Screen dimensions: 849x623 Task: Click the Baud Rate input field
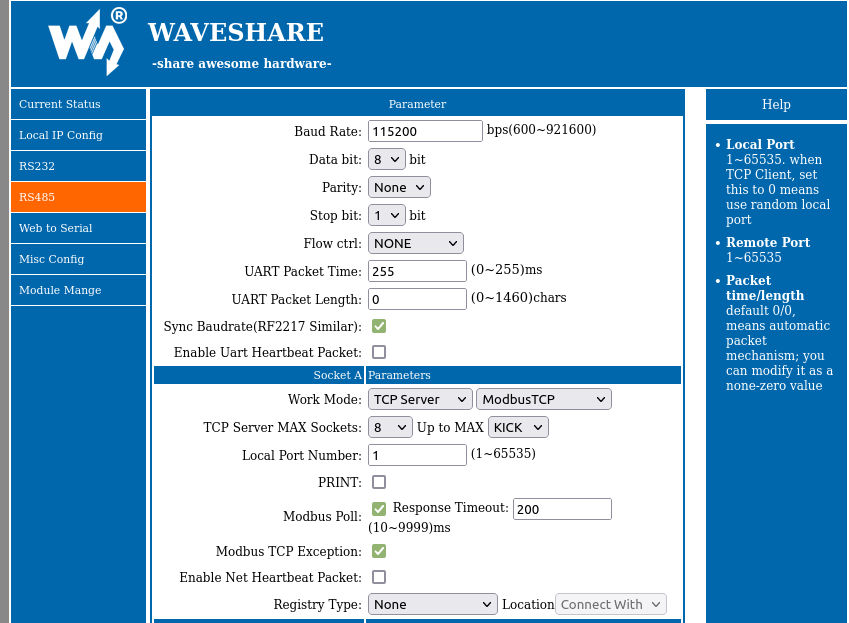(425, 131)
